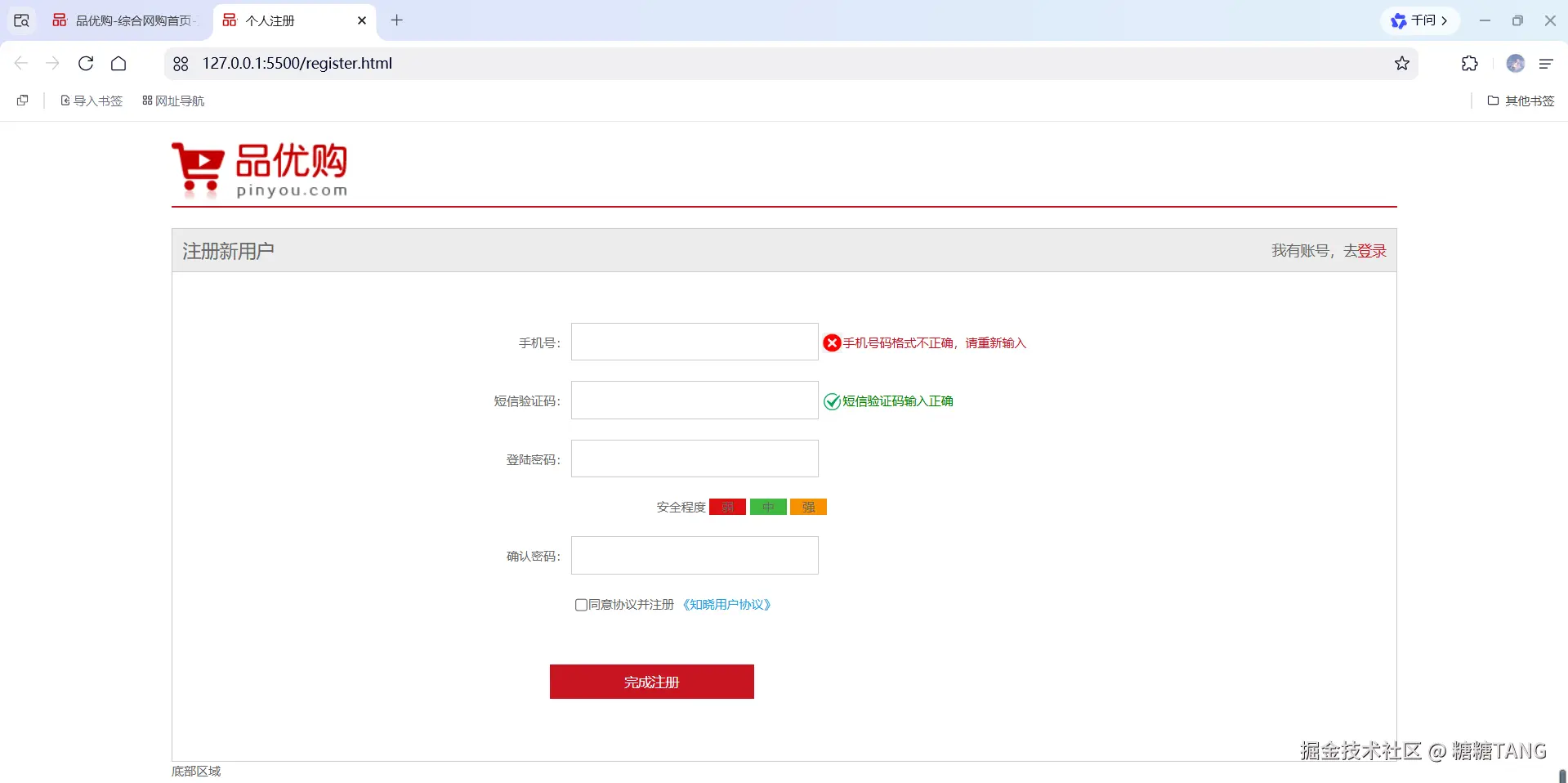Click the red error icon beside 手机号
Image resolution: width=1568 pixels, height=783 pixels.
[832, 342]
